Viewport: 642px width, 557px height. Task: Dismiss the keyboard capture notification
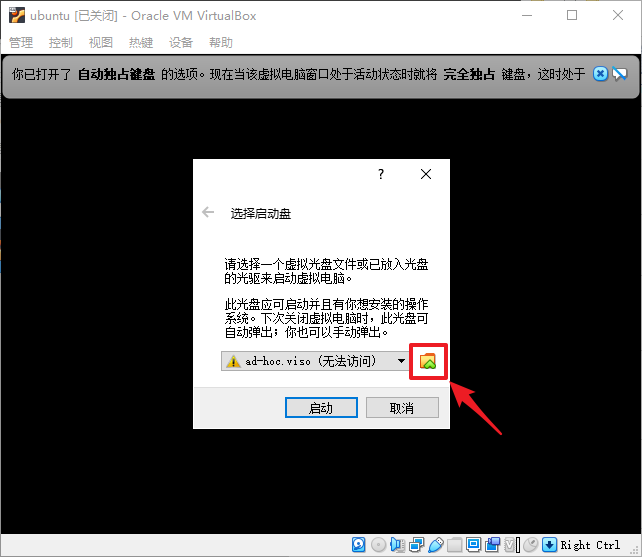(600, 74)
